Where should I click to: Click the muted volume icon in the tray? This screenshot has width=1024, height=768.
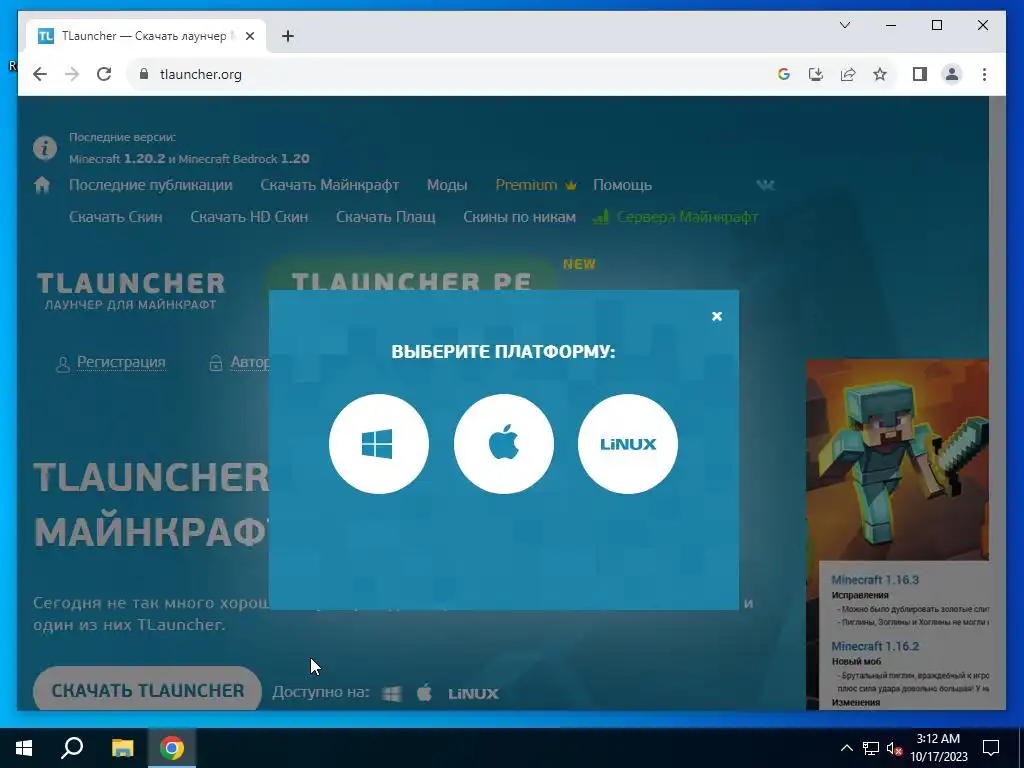pos(895,748)
